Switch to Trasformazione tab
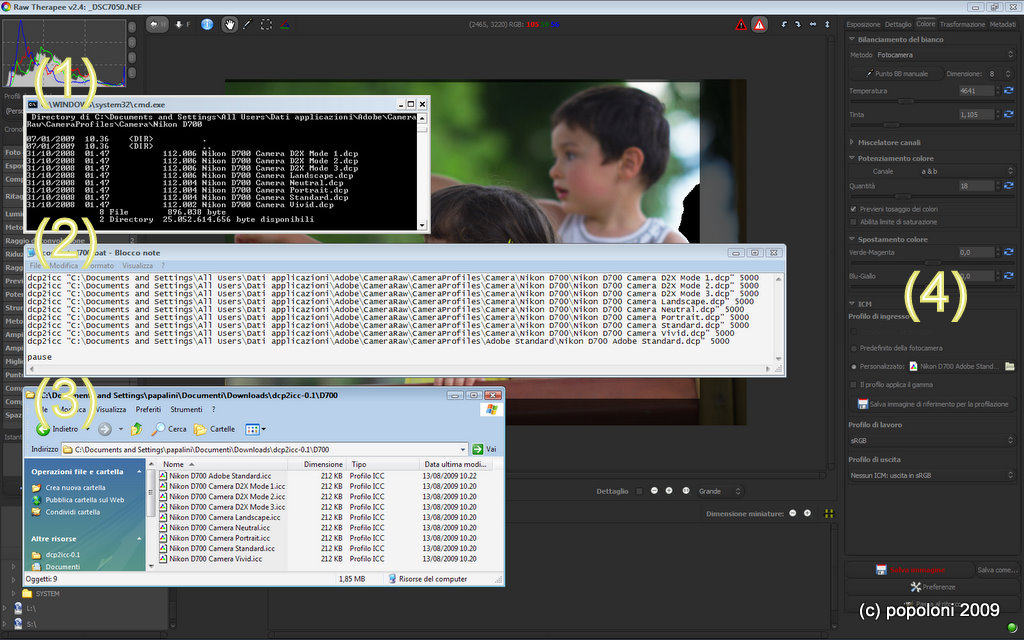Screen dimensions: 1024x640 [962, 24]
